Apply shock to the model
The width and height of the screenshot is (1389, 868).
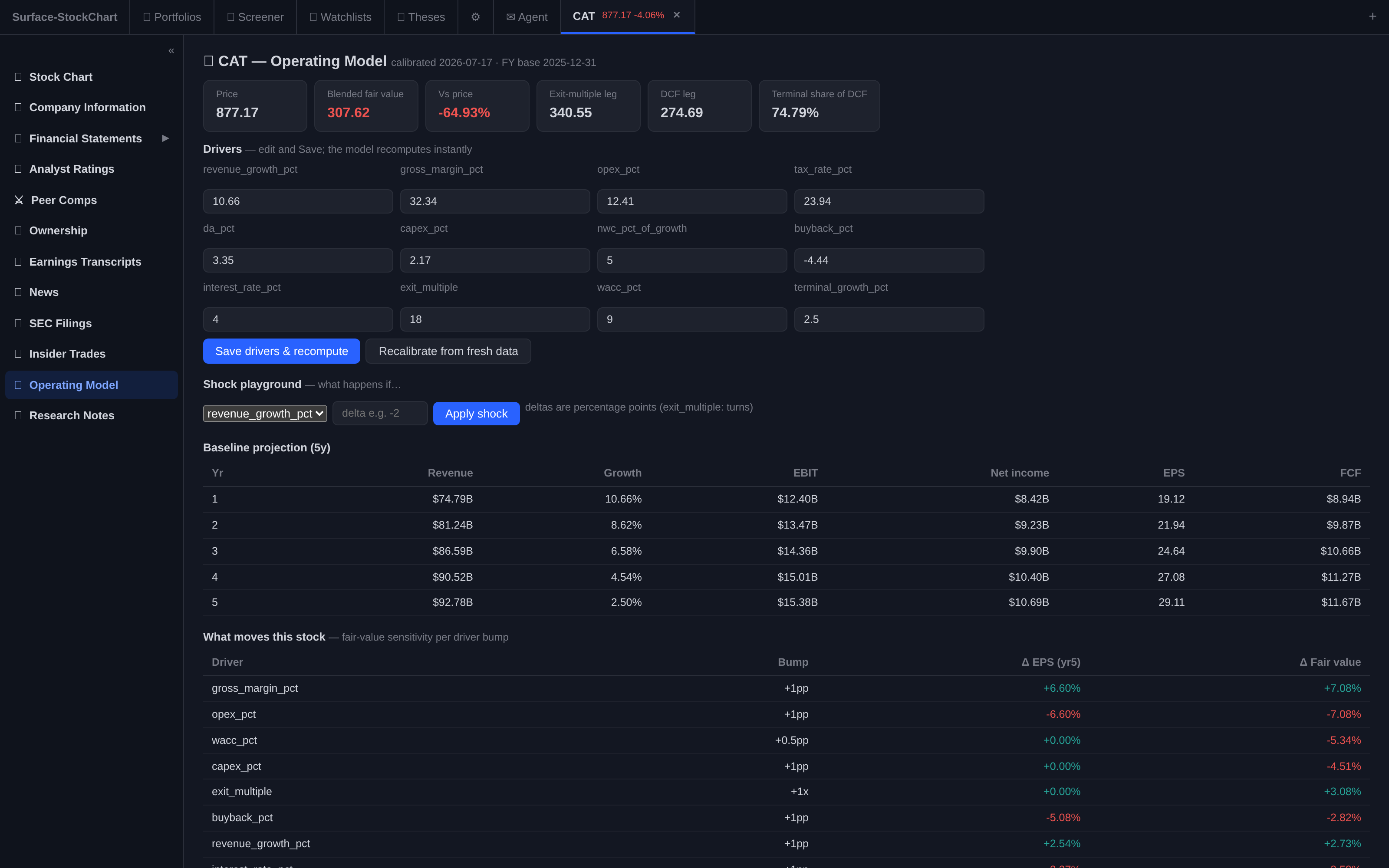[477, 413]
